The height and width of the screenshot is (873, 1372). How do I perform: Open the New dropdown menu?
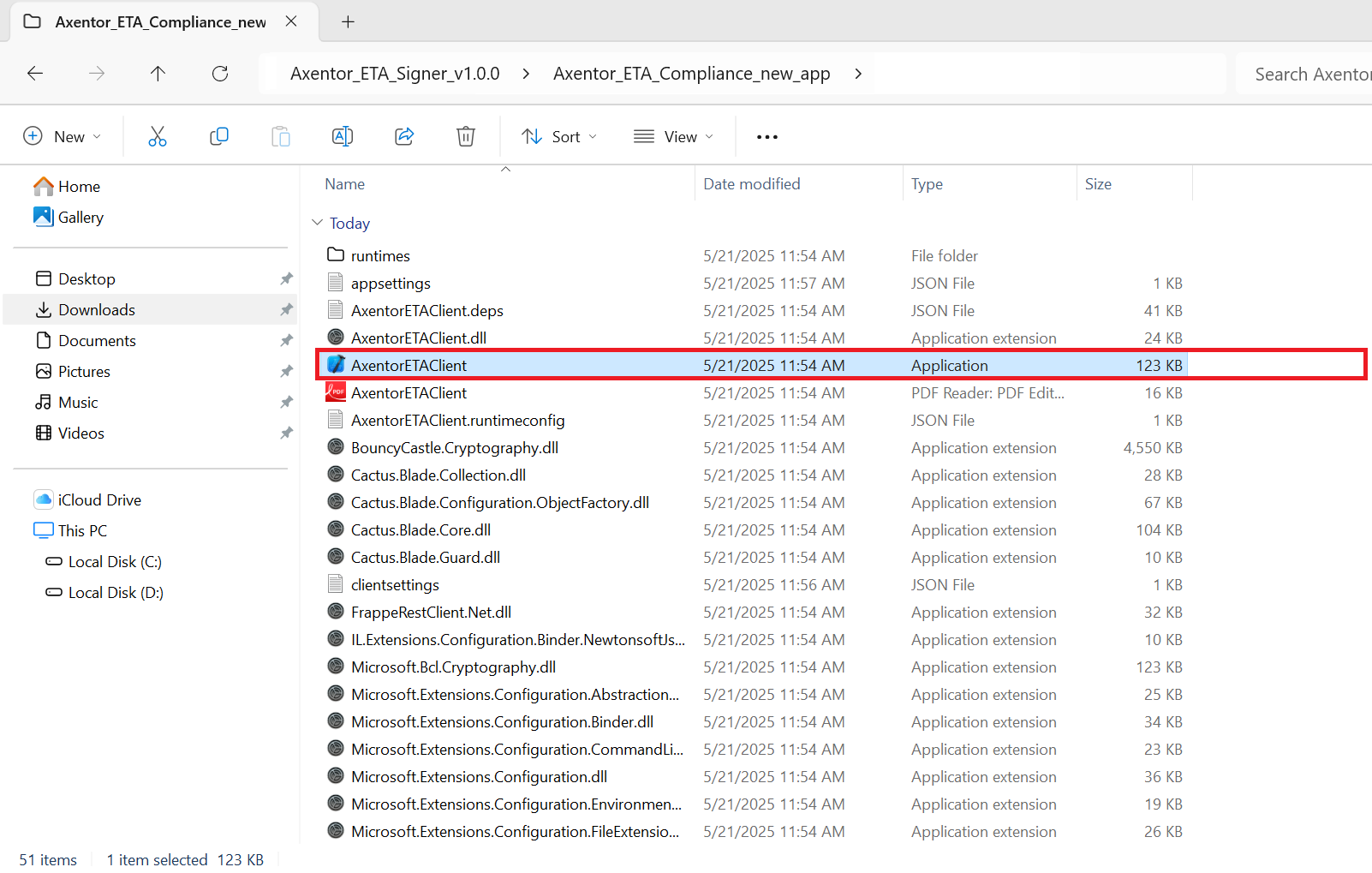[x=63, y=136]
